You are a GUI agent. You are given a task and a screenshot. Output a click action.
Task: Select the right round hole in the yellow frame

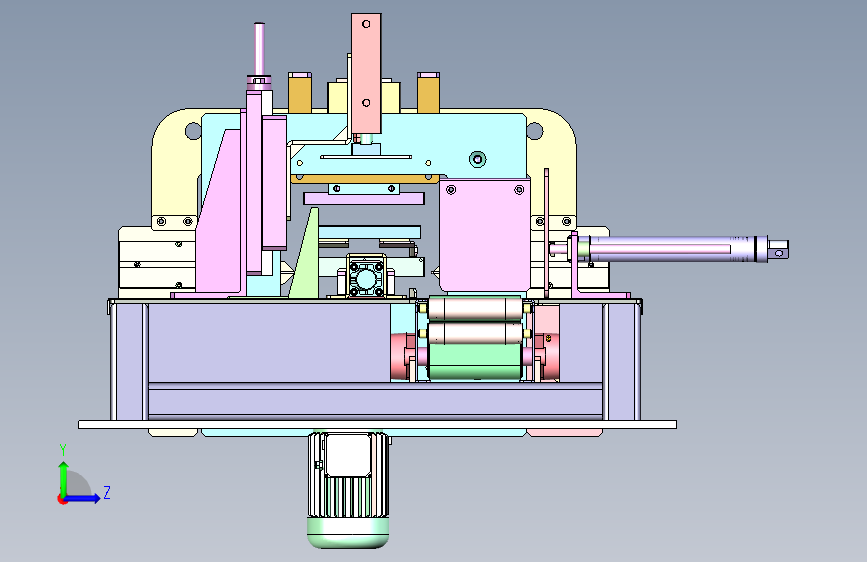click(x=535, y=131)
